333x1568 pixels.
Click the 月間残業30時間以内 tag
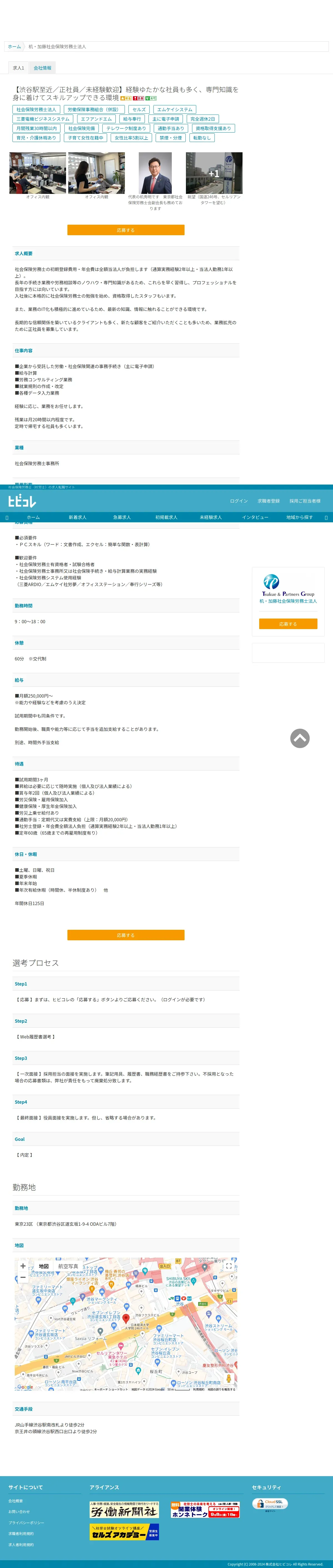click(x=37, y=128)
